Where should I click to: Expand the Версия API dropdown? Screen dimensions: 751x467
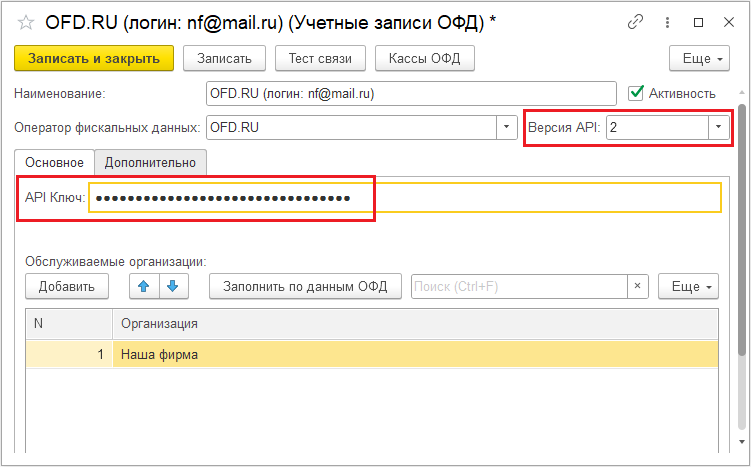[x=719, y=127]
